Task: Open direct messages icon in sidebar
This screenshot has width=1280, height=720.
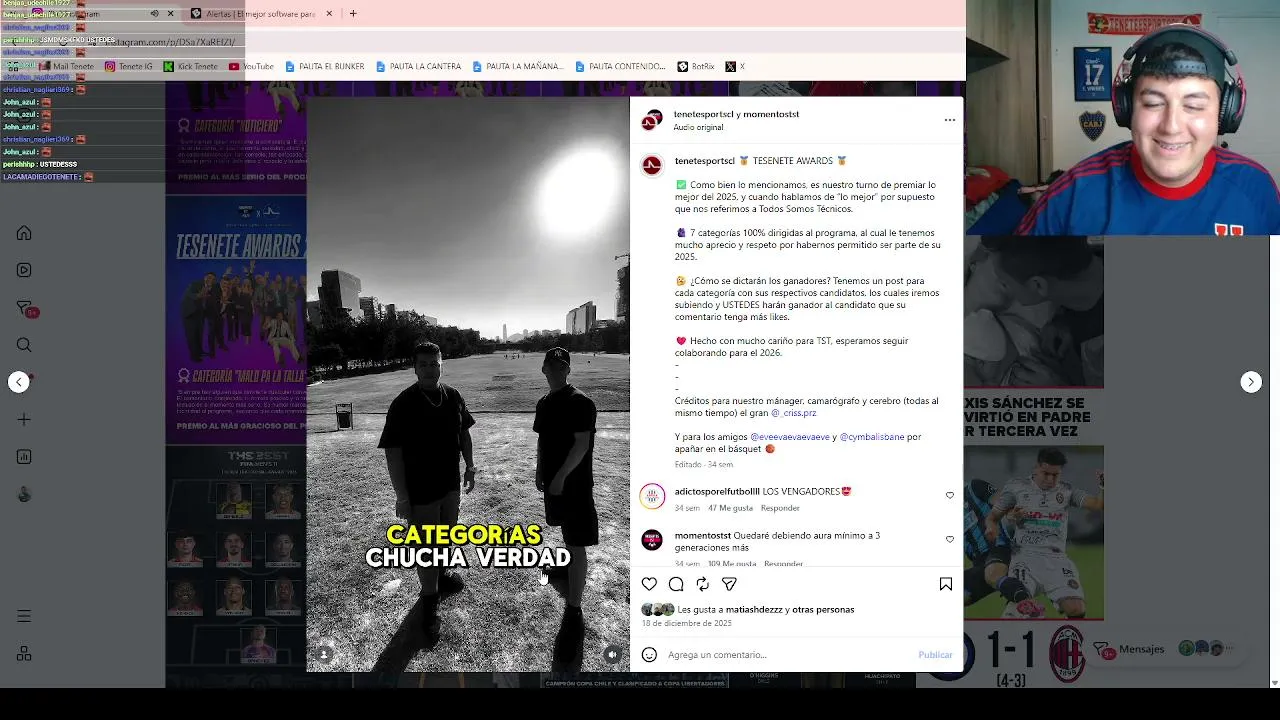Action: (x=24, y=308)
